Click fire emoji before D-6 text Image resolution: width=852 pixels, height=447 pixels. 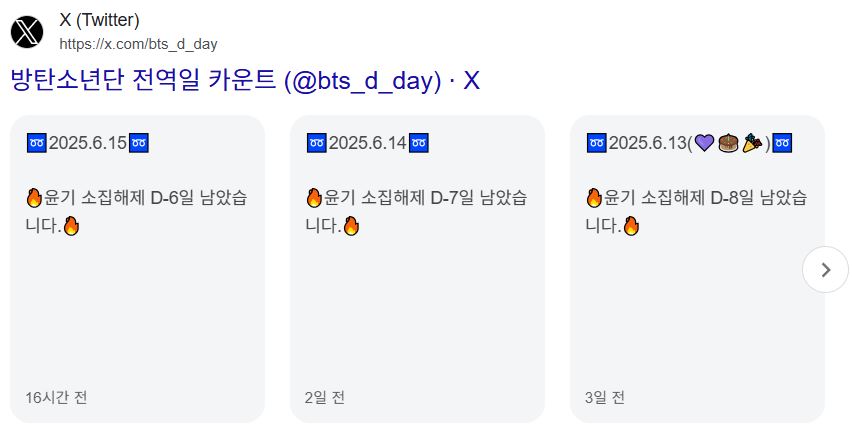(34, 198)
